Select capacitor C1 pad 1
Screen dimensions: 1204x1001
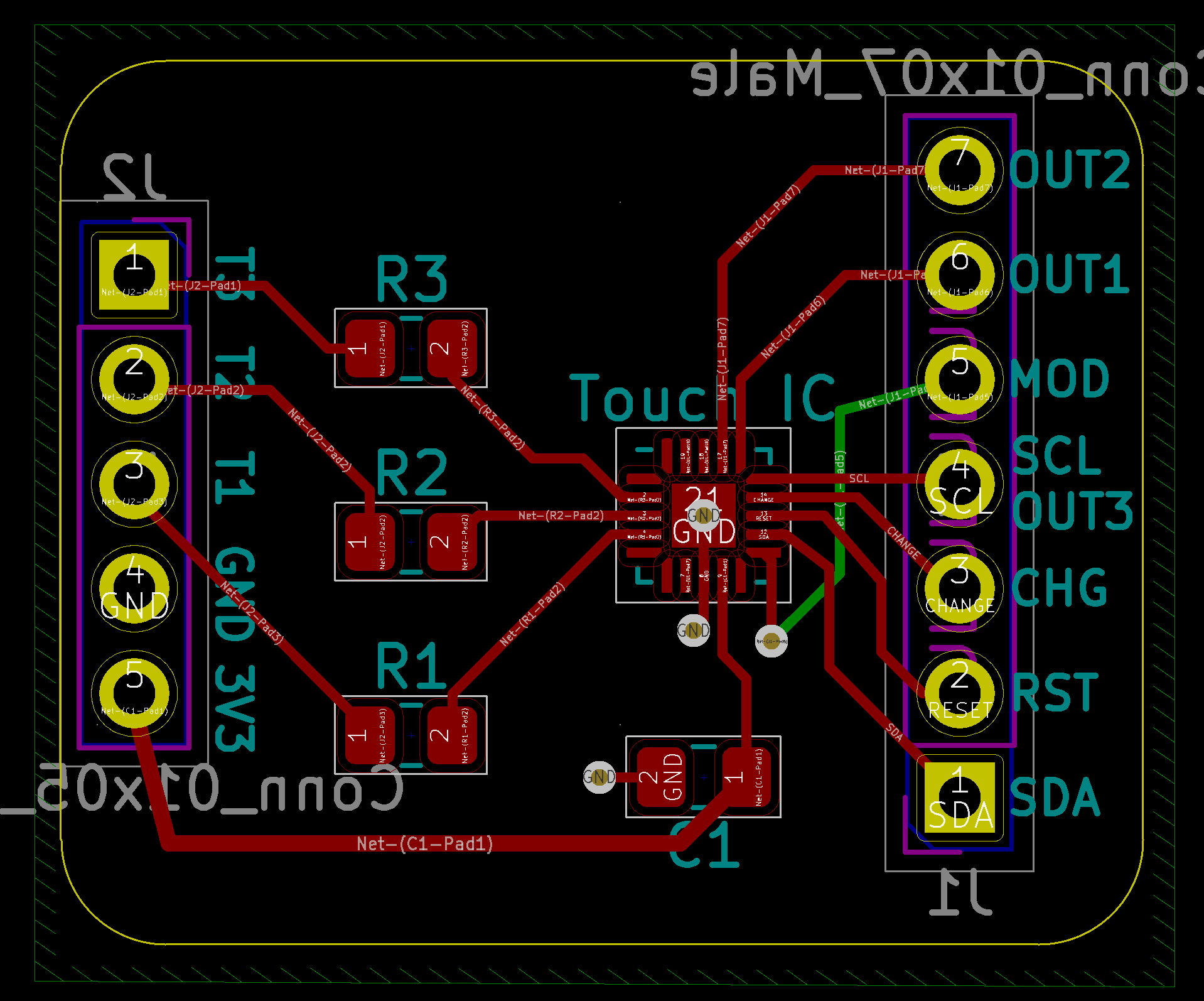(745, 777)
